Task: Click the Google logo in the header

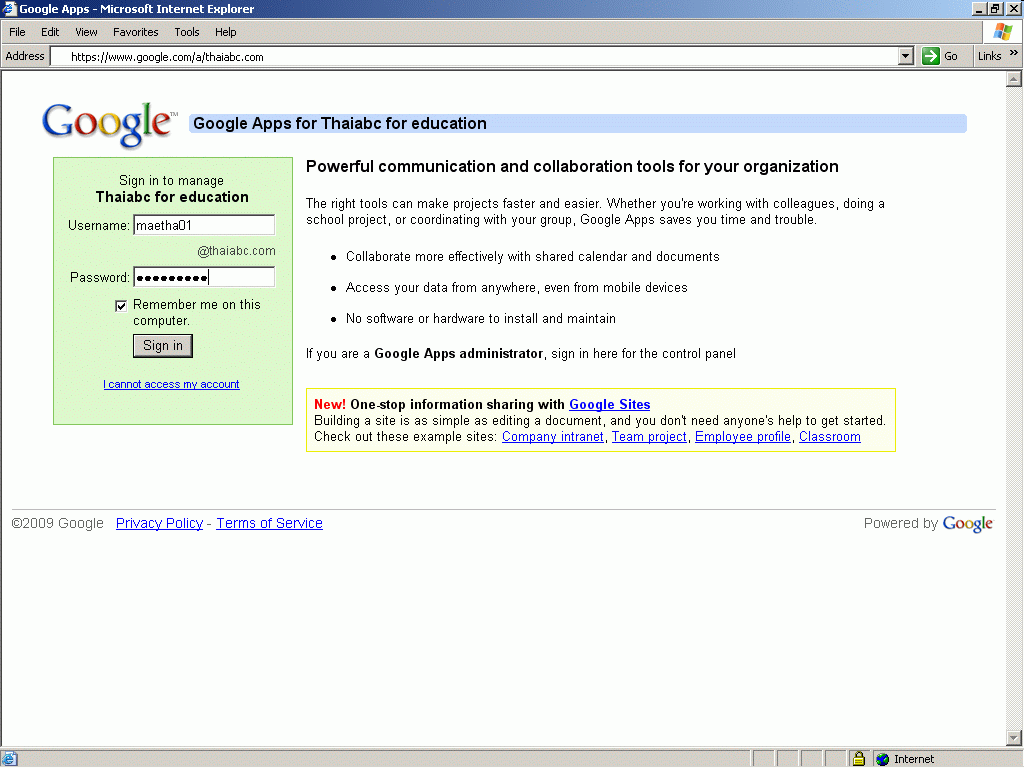Action: point(109,124)
